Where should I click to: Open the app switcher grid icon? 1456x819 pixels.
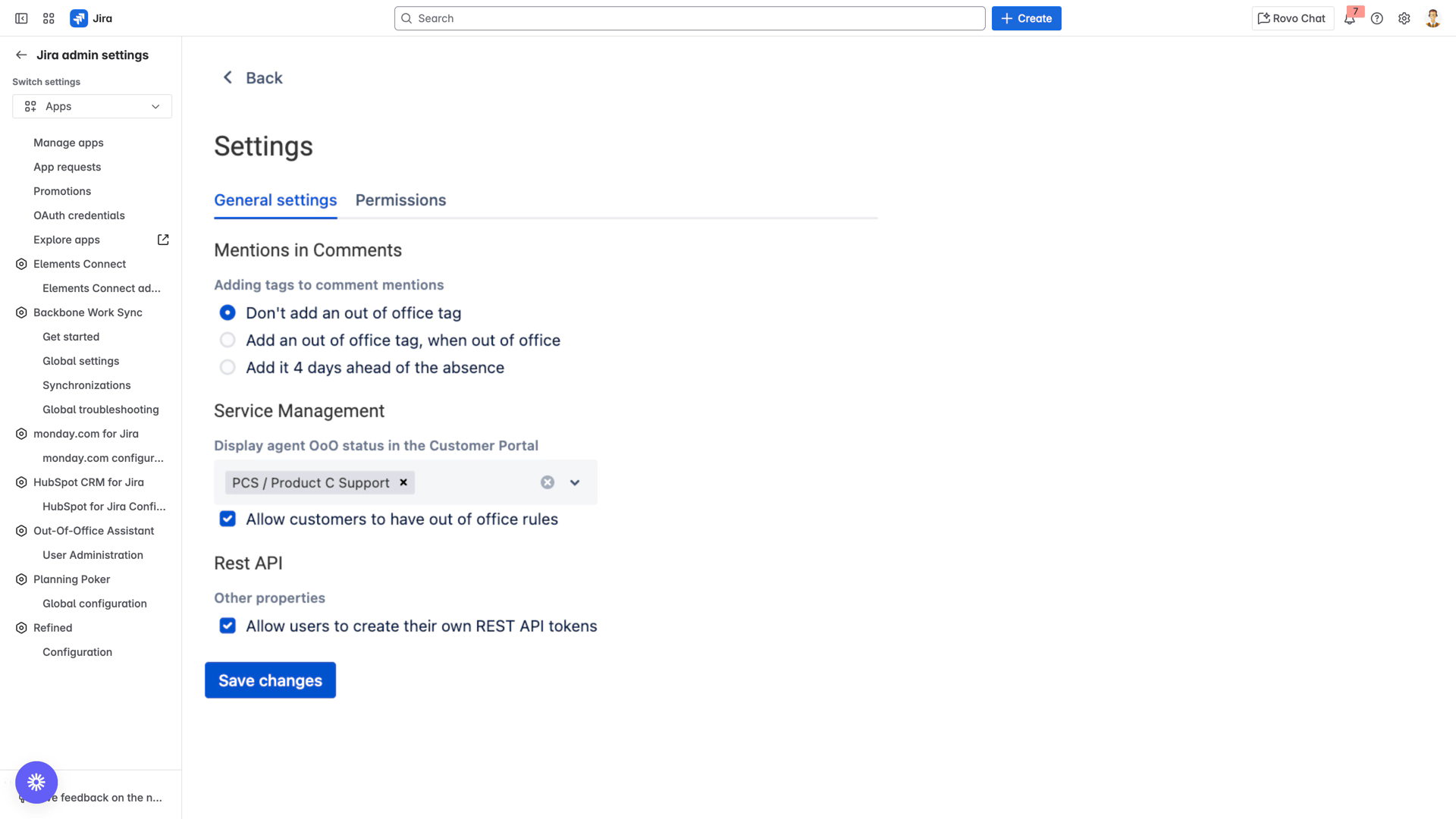tap(49, 18)
